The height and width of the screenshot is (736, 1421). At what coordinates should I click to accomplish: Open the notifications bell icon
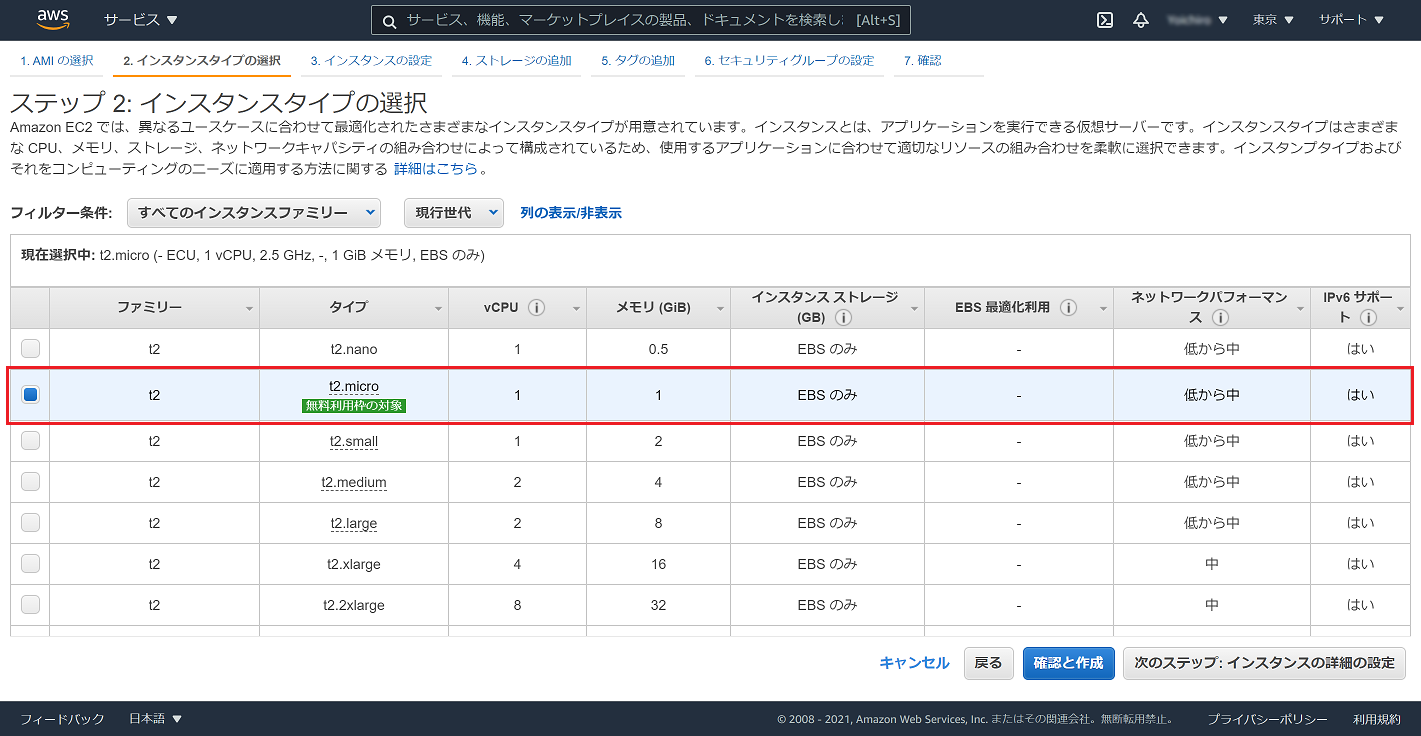1141,19
